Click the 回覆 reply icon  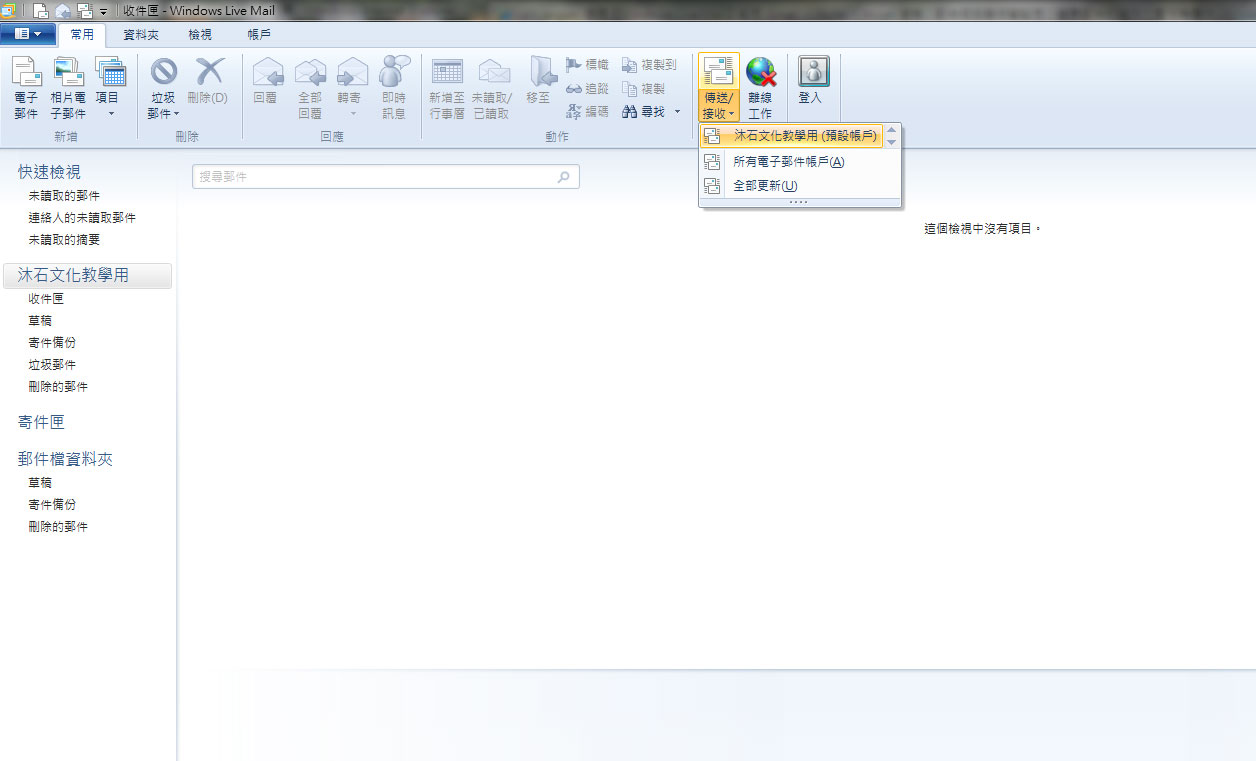click(x=267, y=72)
